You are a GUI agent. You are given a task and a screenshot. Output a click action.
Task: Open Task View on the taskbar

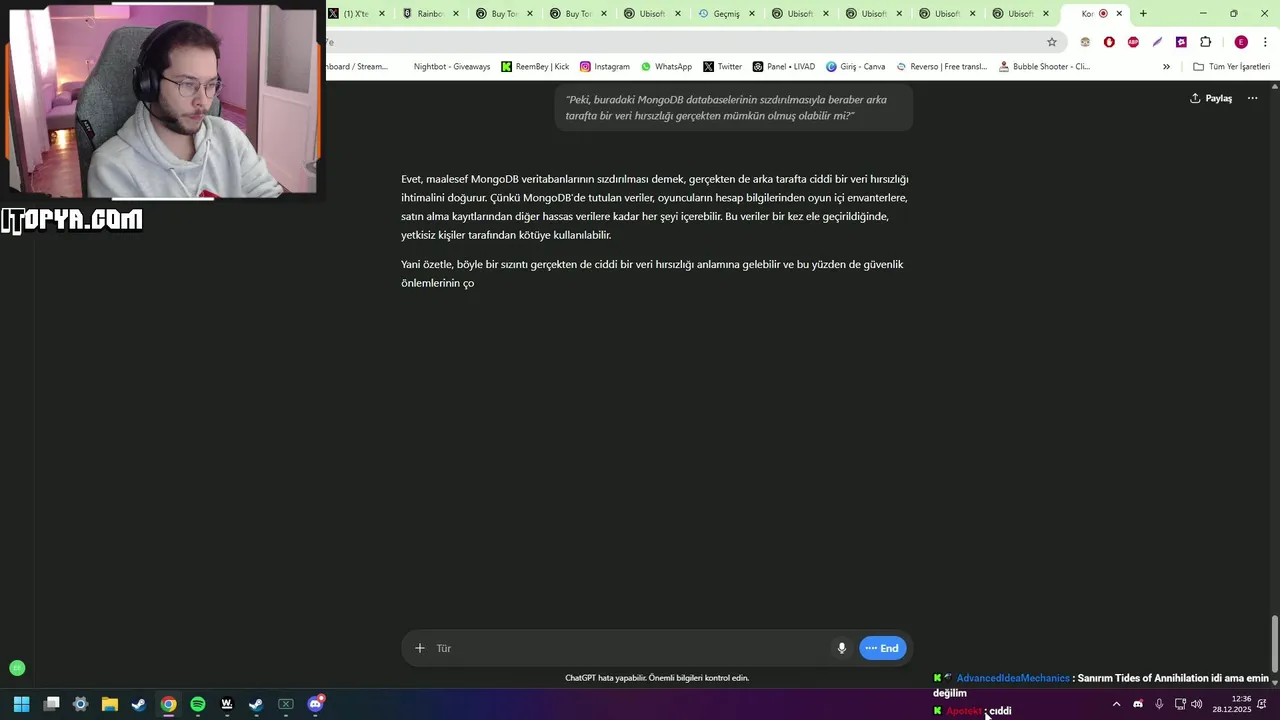(x=52, y=704)
